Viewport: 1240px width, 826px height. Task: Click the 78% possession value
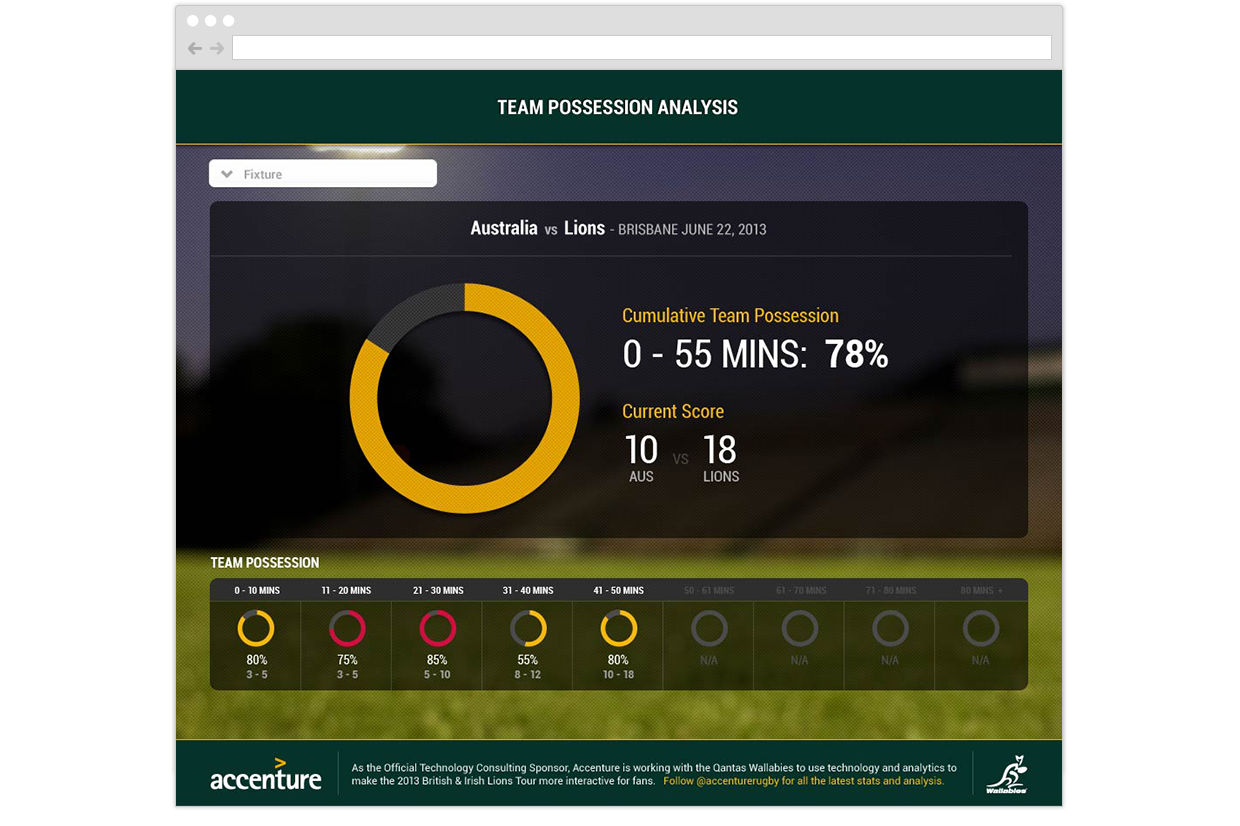tap(857, 355)
